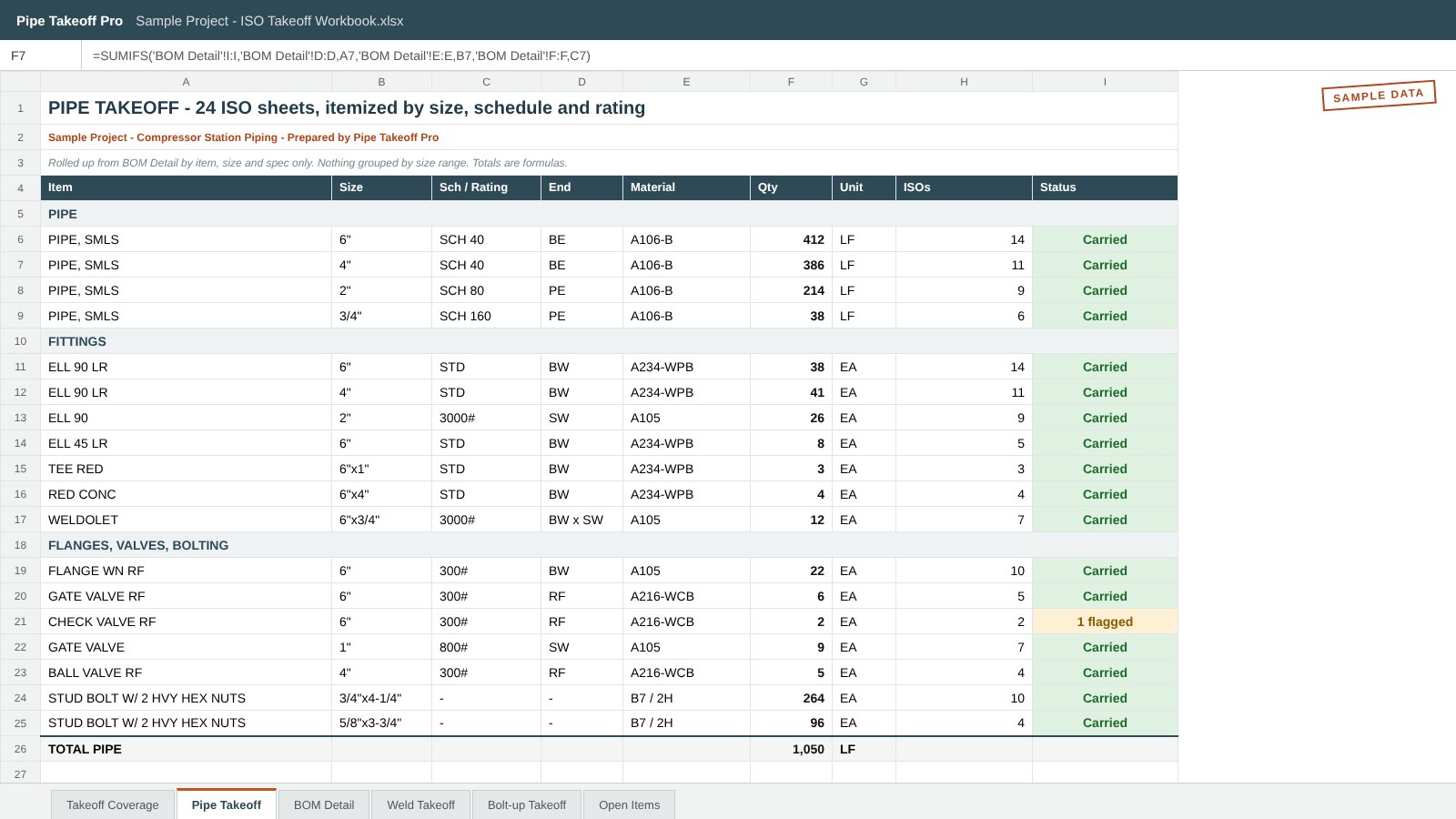Viewport: 1456px width, 819px height.
Task: Click the 'B7 / 2H' material in row 24
Action: [x=687, y=698]
